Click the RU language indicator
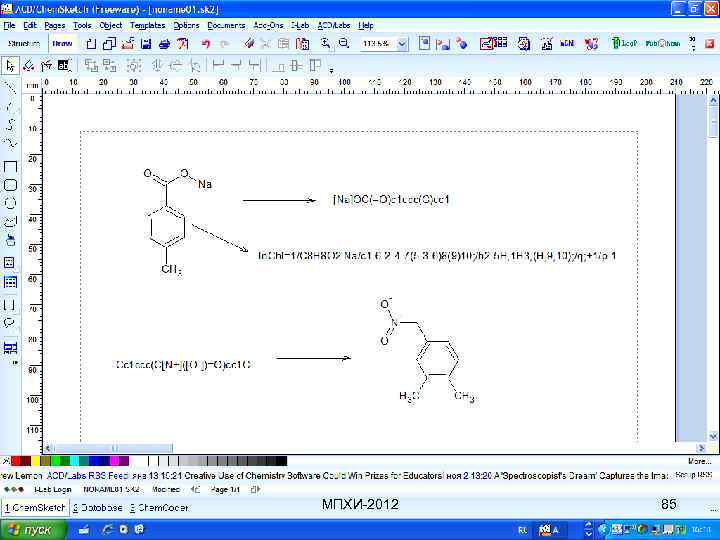 point(523,530)
